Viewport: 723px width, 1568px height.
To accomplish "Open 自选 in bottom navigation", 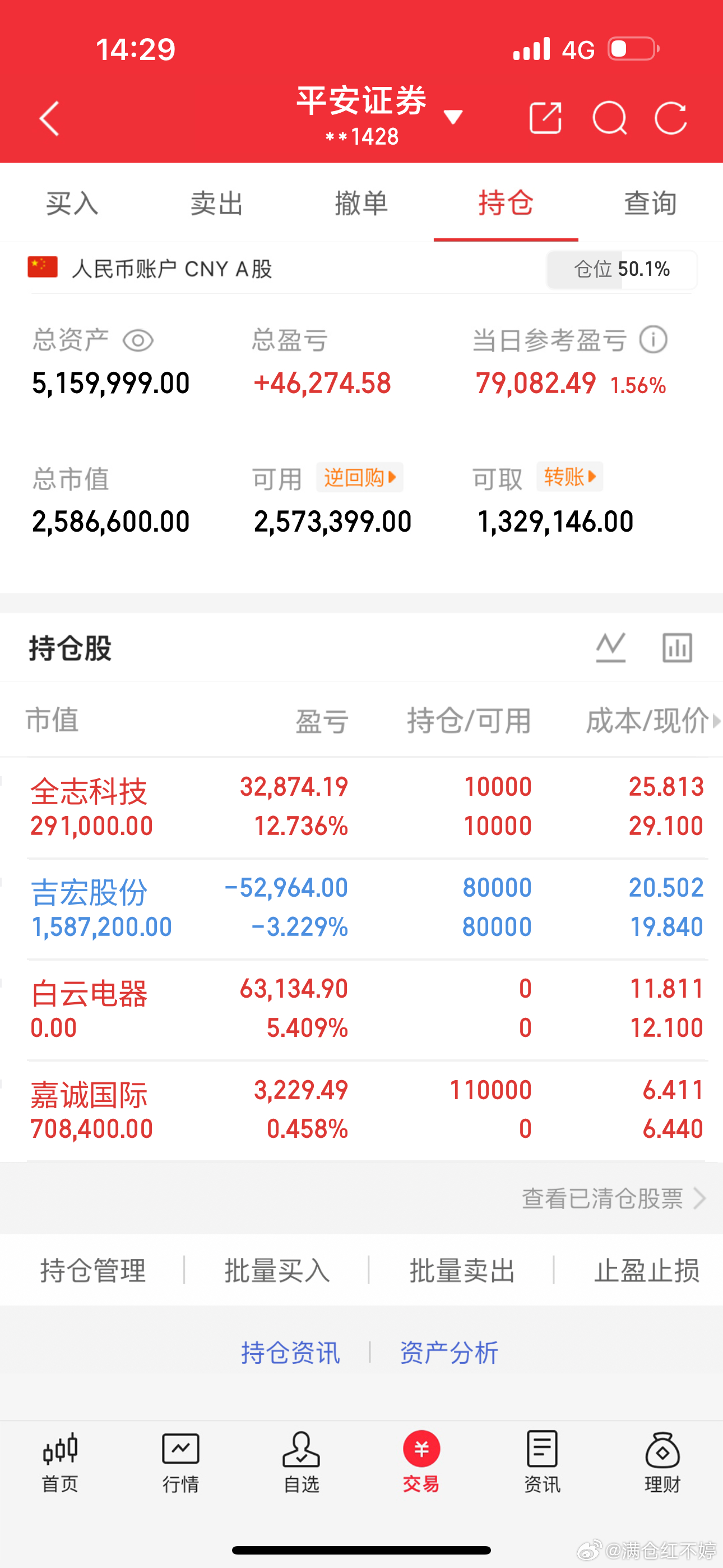I will pyautogui.click(x=302, y=1462).
